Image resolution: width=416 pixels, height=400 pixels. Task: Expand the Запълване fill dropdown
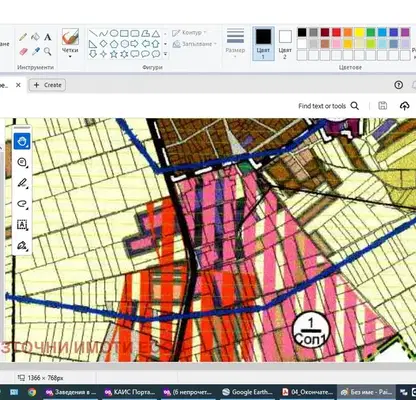click(195, 44)
